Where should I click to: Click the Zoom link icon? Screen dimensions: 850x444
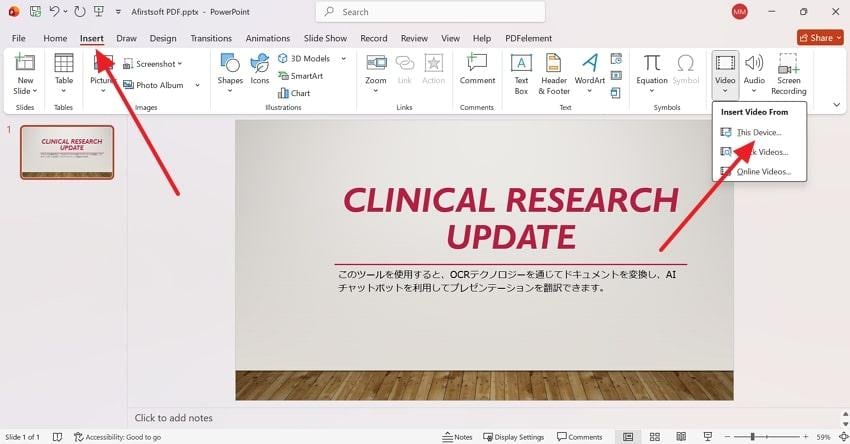376,63
